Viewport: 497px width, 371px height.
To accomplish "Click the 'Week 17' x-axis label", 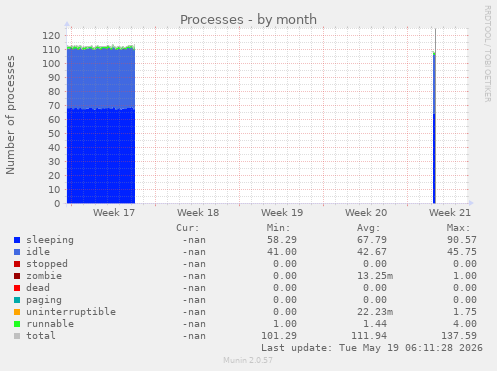I will (114, 213).
